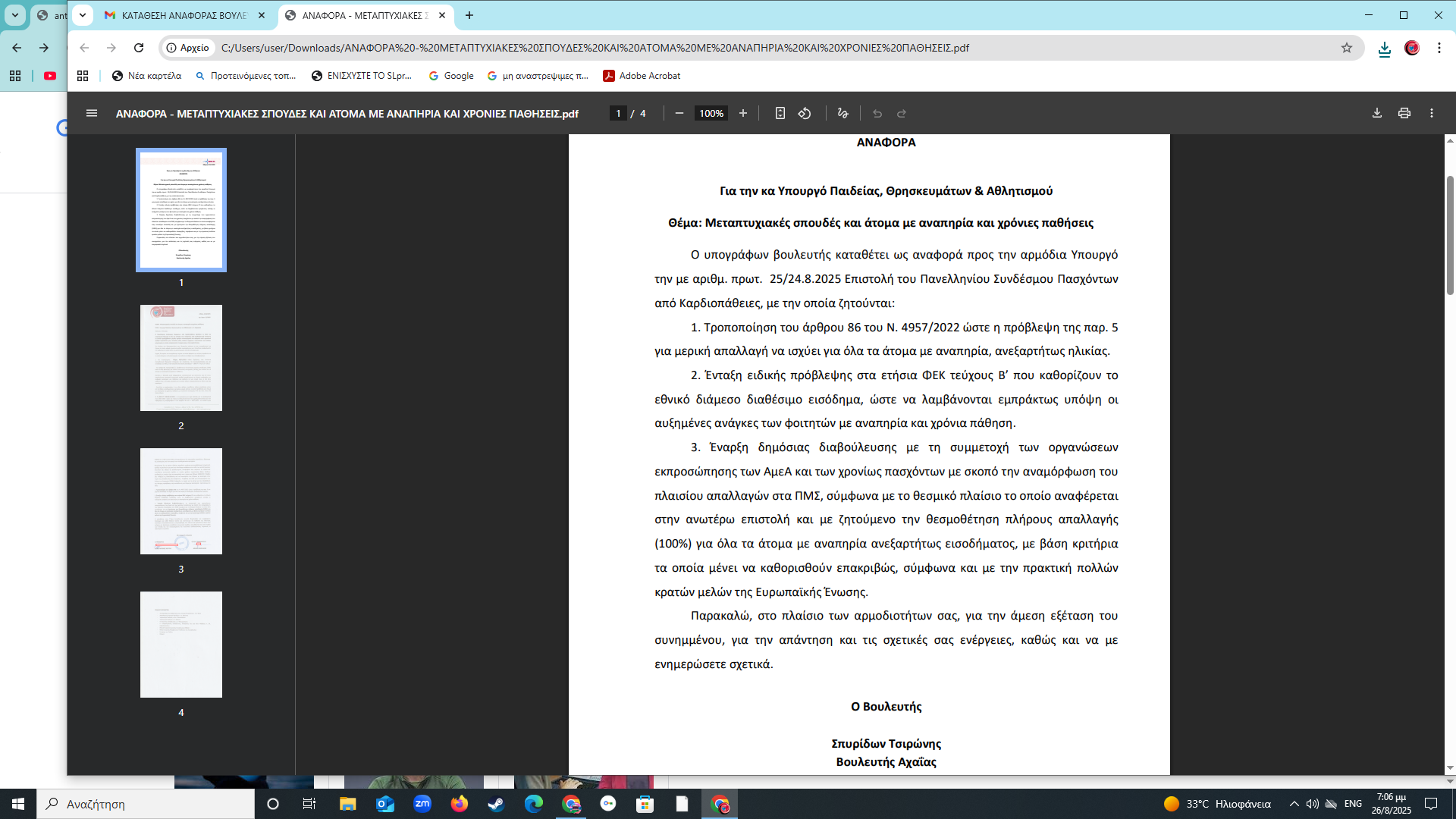The width and height of the screenshot is (1456, 819).
Task: Click the fit to page icon
Action: (x=780, y=113)
